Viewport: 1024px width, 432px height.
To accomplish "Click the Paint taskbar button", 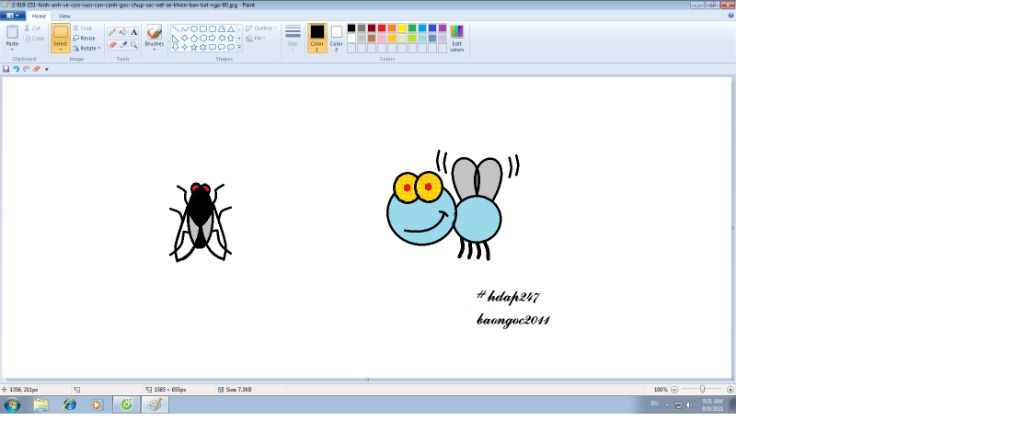I will 154,405.
